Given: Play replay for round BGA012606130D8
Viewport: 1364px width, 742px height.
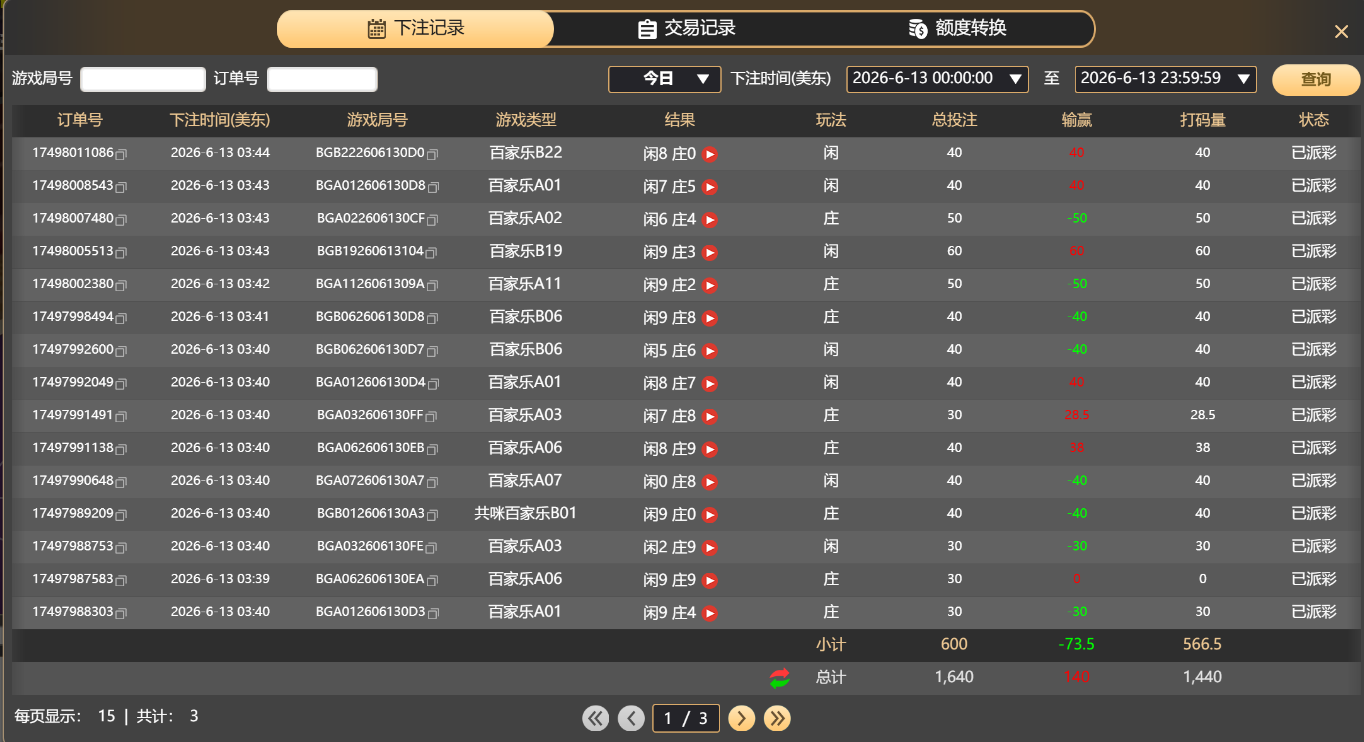Looking at the screenshot, I should click(x=710, y=187).
